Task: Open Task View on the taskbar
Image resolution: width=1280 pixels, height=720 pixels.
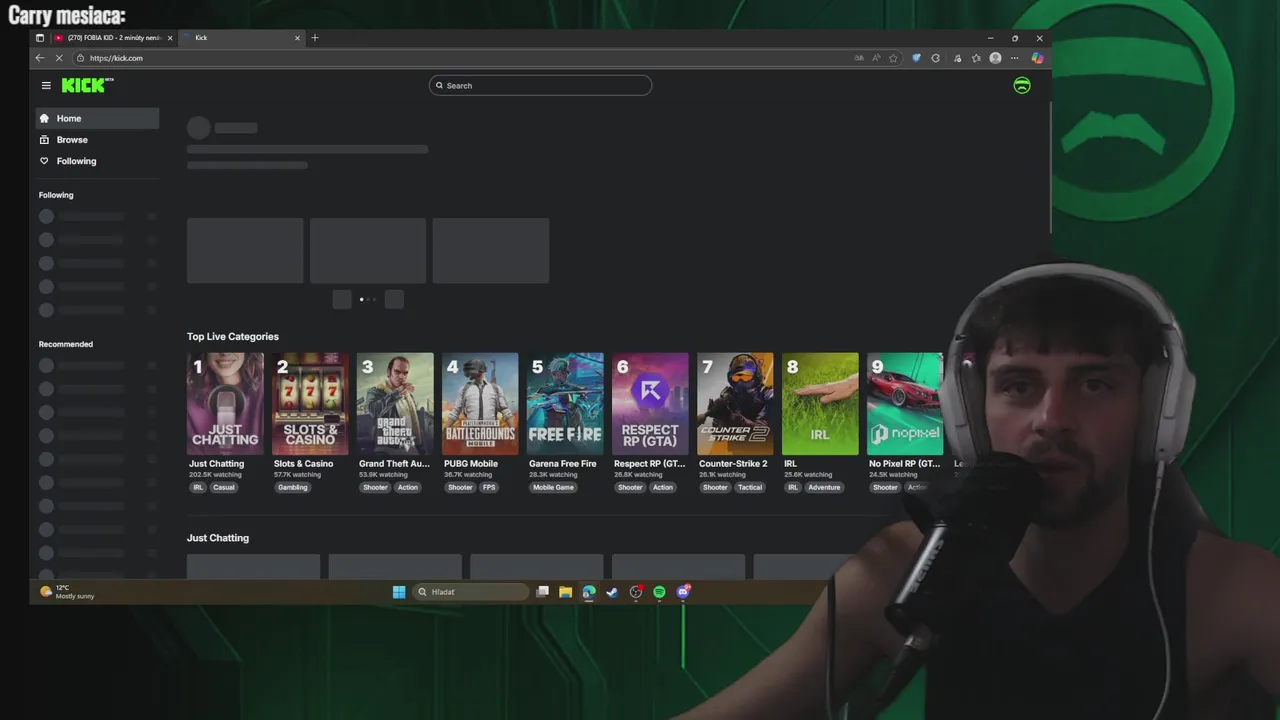Action: (x=542, y=592)
